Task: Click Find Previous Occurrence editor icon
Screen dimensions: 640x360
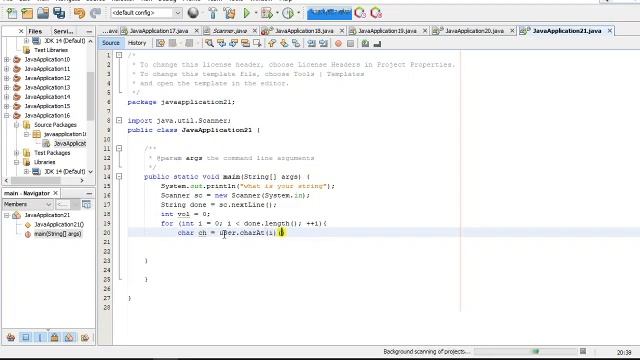Action: [221, 43]
